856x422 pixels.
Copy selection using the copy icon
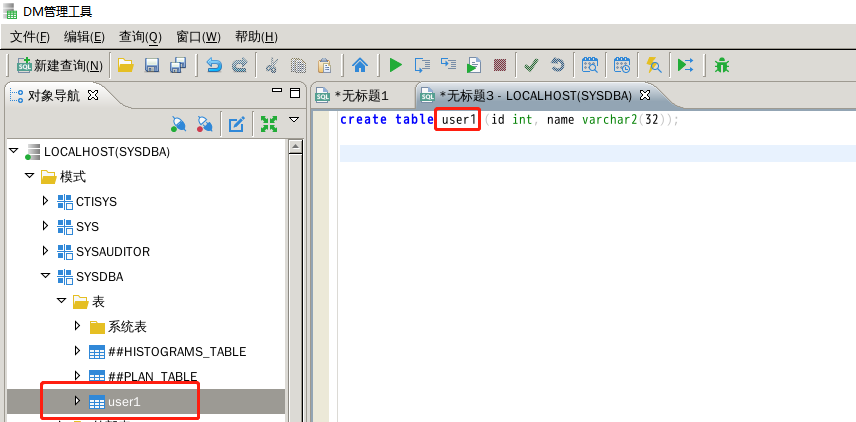298,66
